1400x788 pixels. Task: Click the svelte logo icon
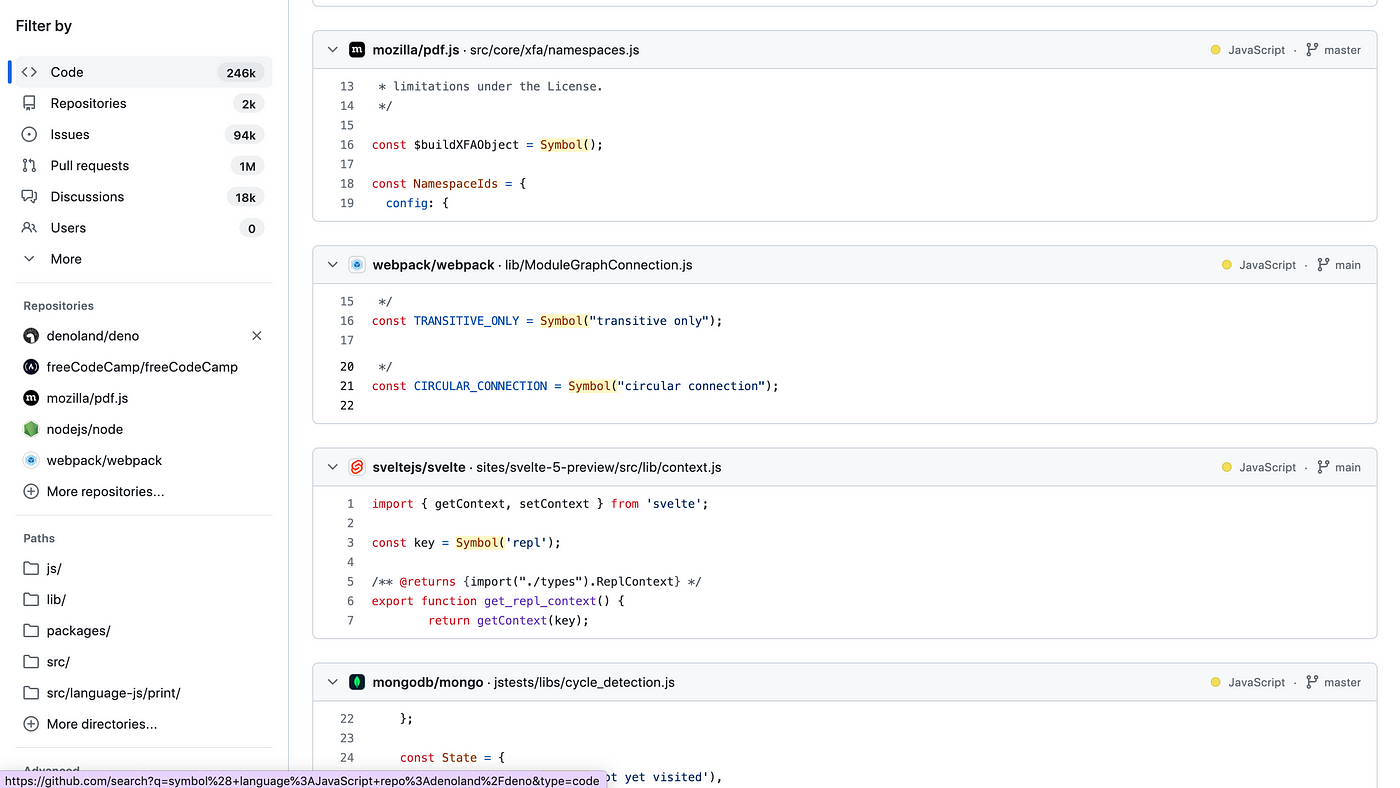pyautogui.click(x=357, y=467)
